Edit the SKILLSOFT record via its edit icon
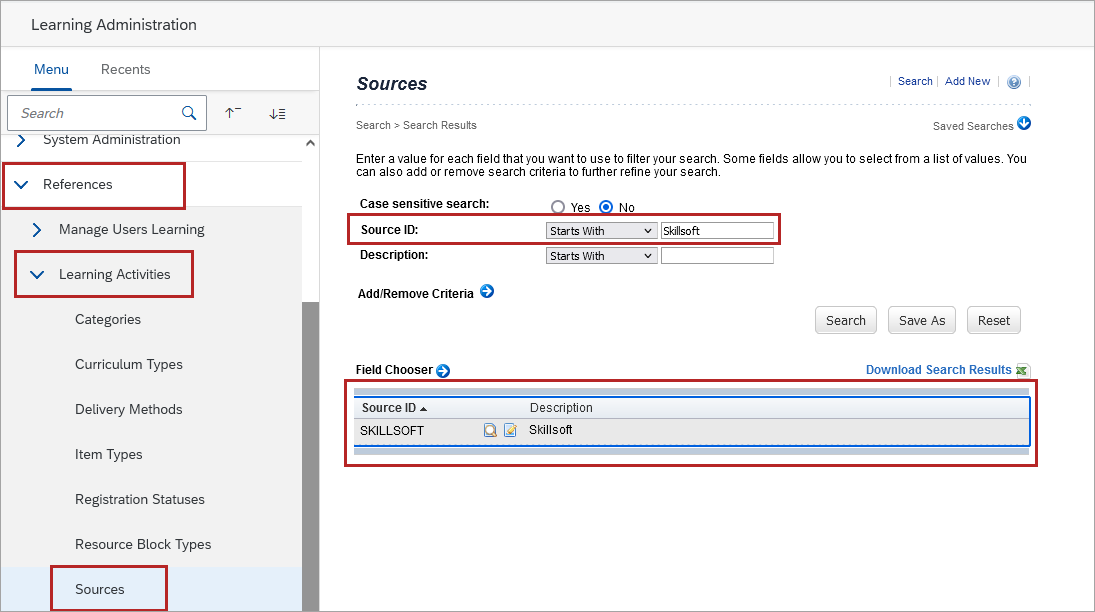 coord(510,430)
